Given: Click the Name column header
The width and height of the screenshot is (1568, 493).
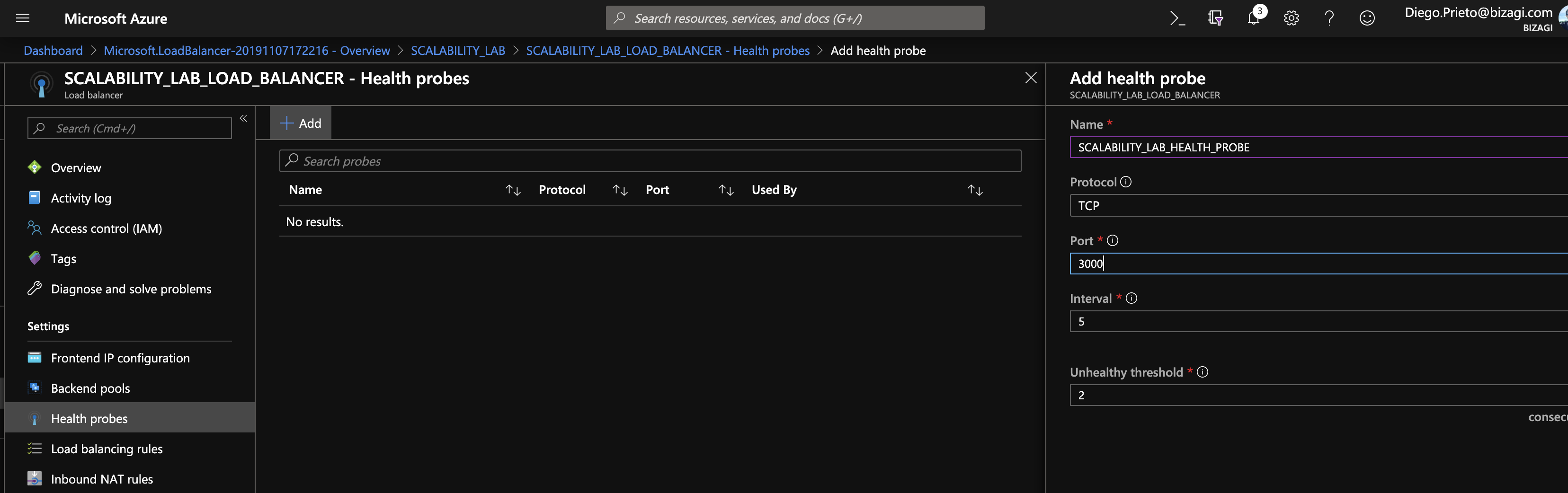Looking at the screenshot, I should tap(305, 190).
